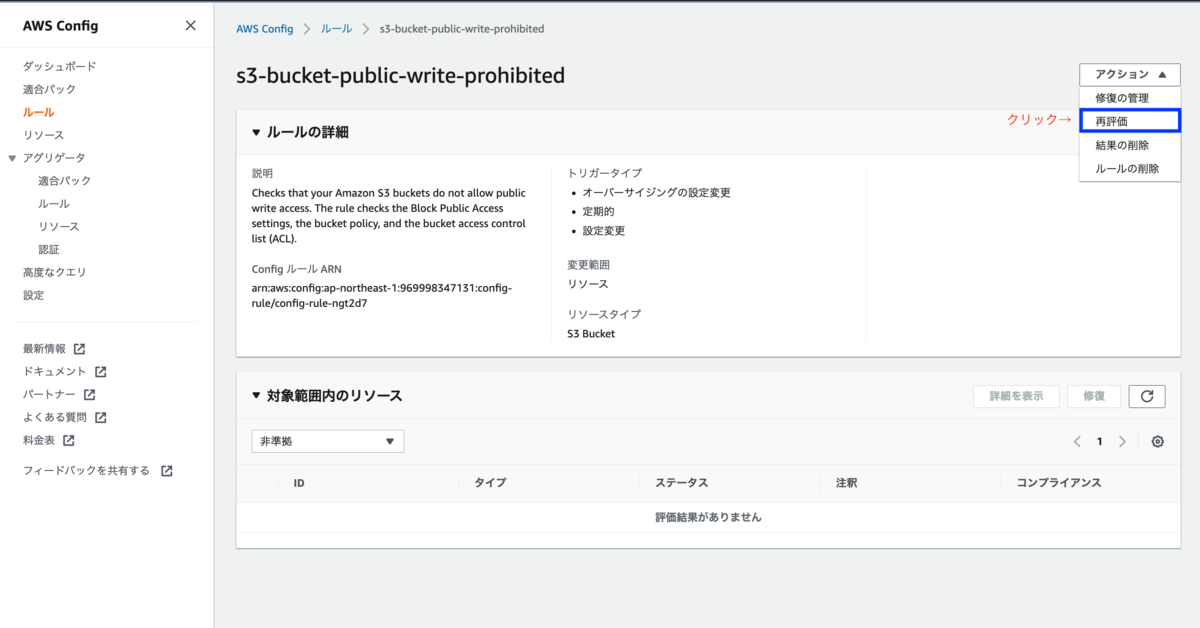Image resolution: width=1200 pixels, height=628 pixels.
Task: Toggle the アクション dropdown button
Action: [x=1130, y=74]
